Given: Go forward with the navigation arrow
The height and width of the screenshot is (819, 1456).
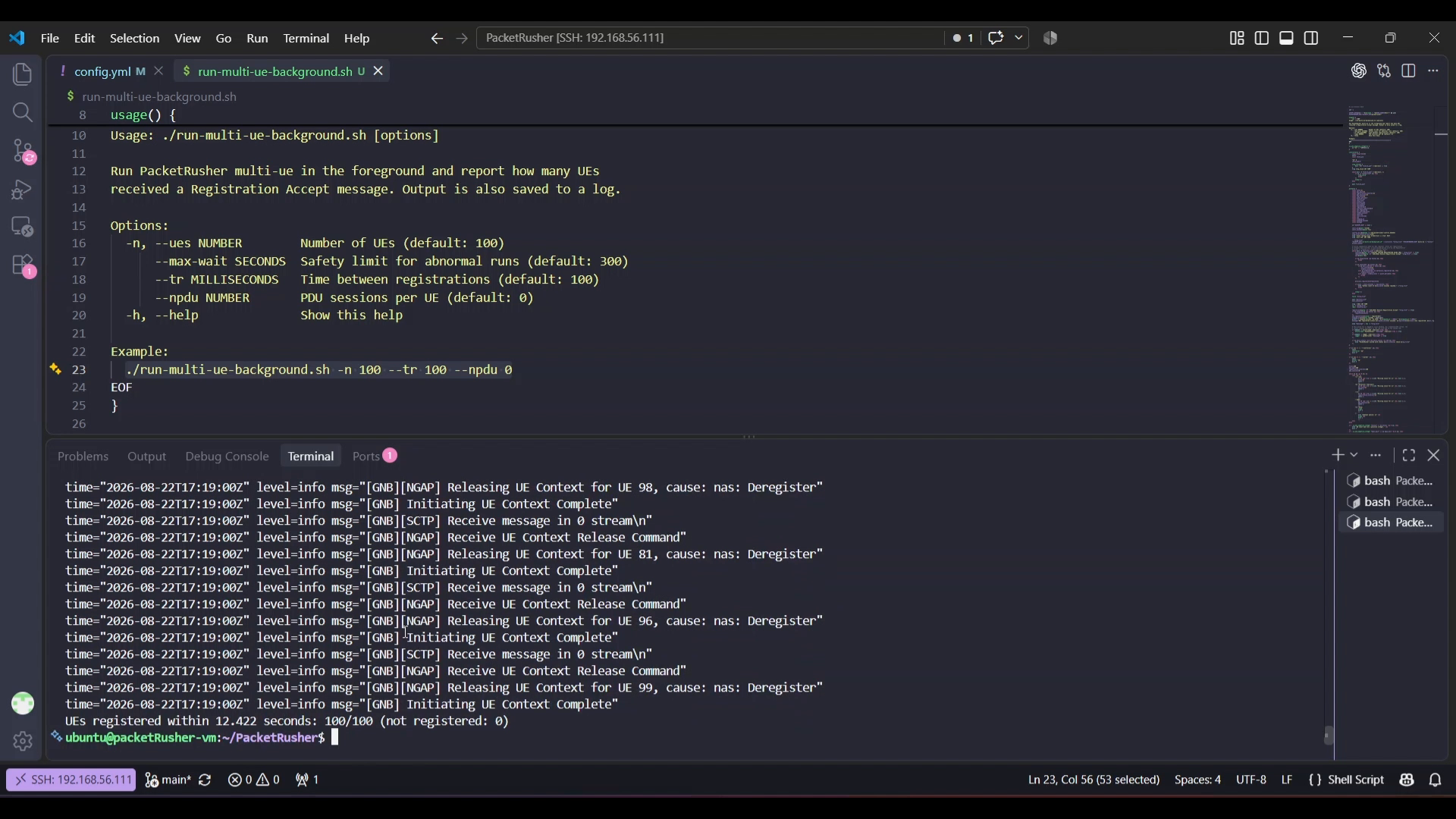Looking at the screenshot, I should 462,38.
